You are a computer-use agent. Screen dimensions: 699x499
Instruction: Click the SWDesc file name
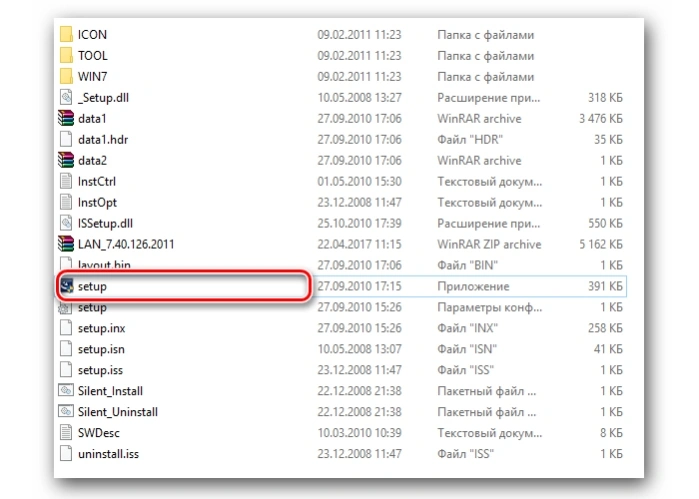tap(99, 433)
